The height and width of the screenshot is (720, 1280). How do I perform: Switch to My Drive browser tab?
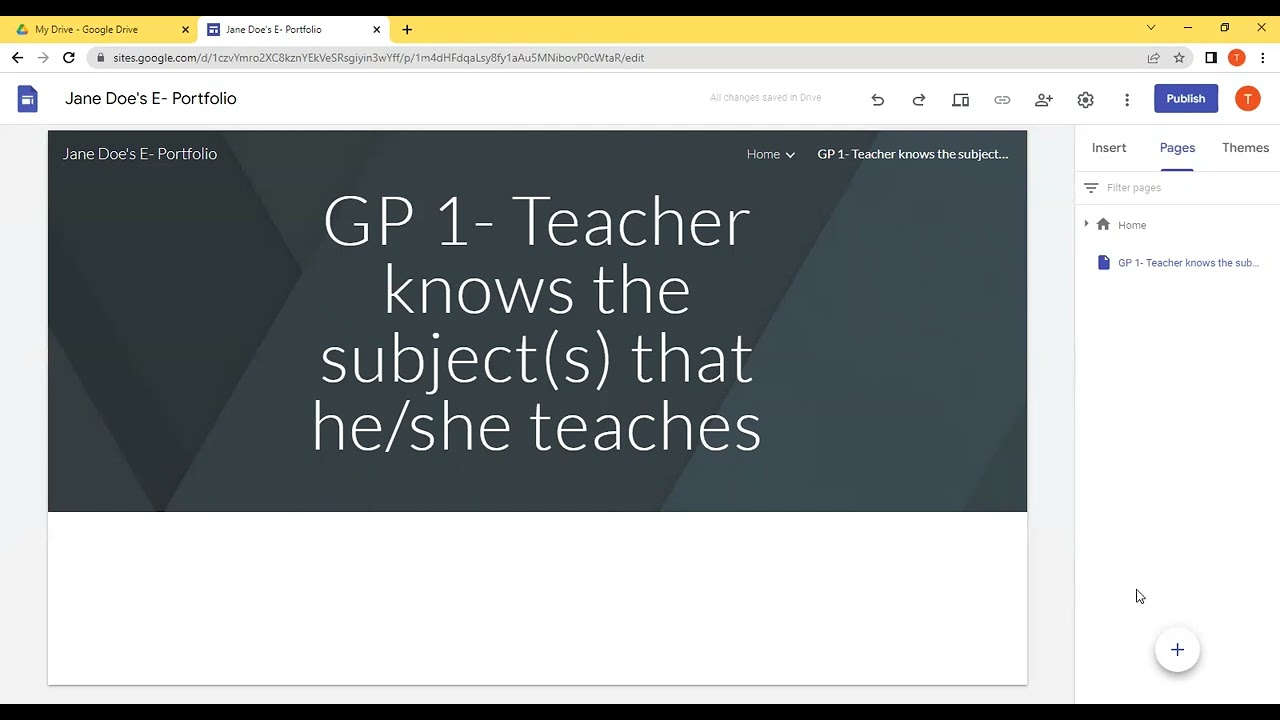click(x=100, y=30)
